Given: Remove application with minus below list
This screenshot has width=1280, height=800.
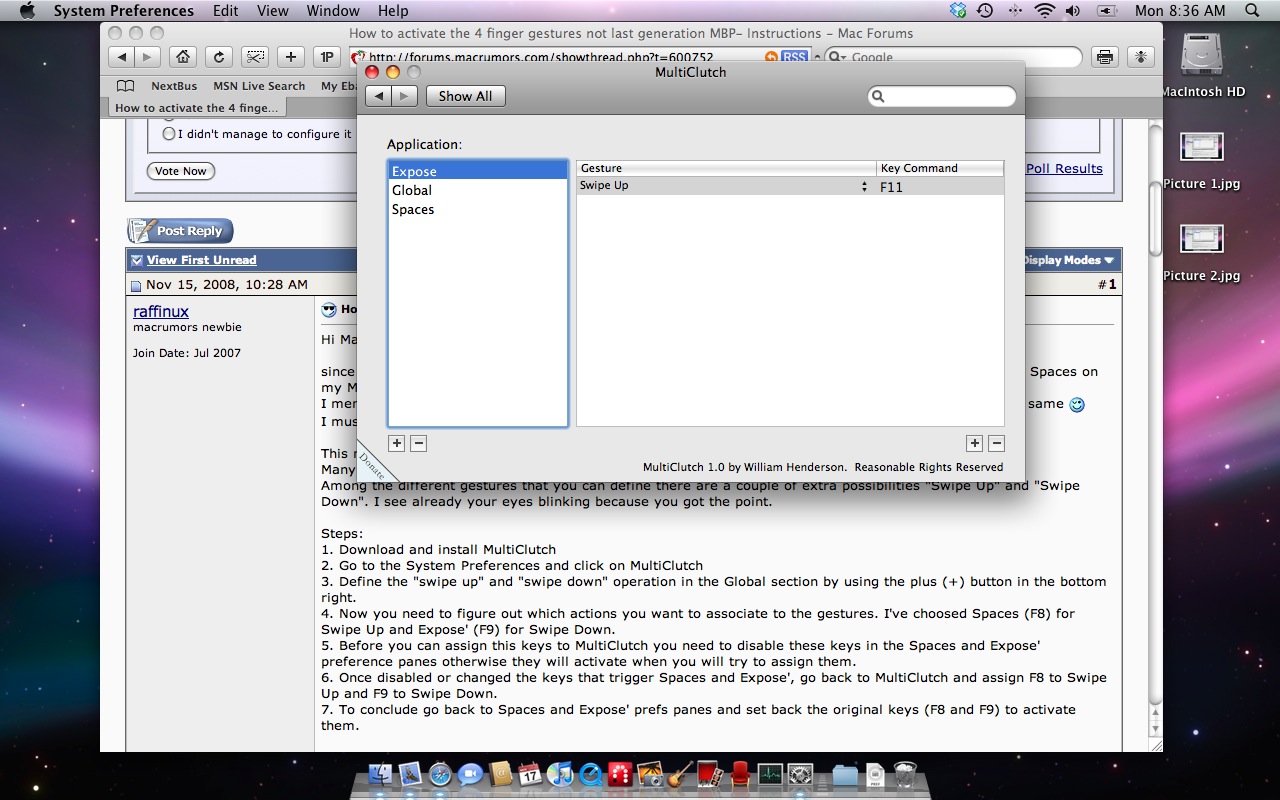Looking at the screenshot, I should pos(419,443).
